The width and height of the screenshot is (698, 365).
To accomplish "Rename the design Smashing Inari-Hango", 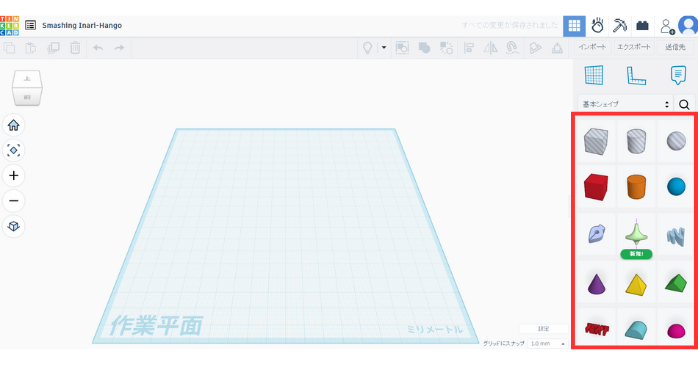I will [x=82, y=25].
